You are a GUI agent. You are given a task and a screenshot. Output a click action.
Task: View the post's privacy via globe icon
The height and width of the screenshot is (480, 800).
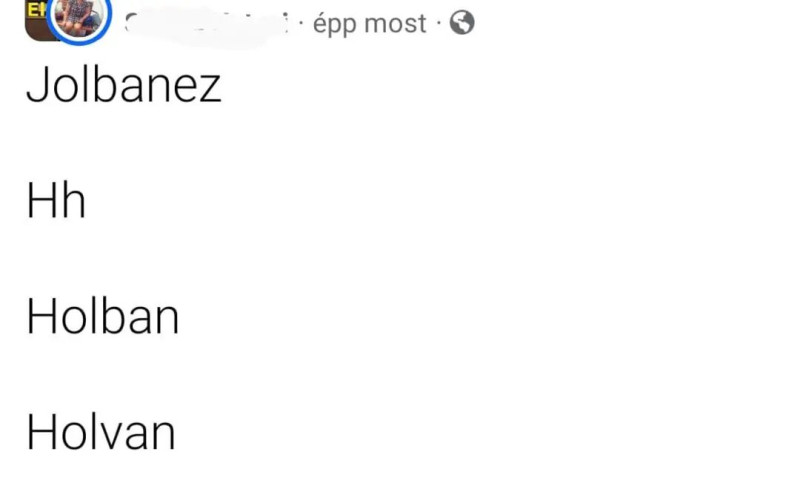(462, 23)
